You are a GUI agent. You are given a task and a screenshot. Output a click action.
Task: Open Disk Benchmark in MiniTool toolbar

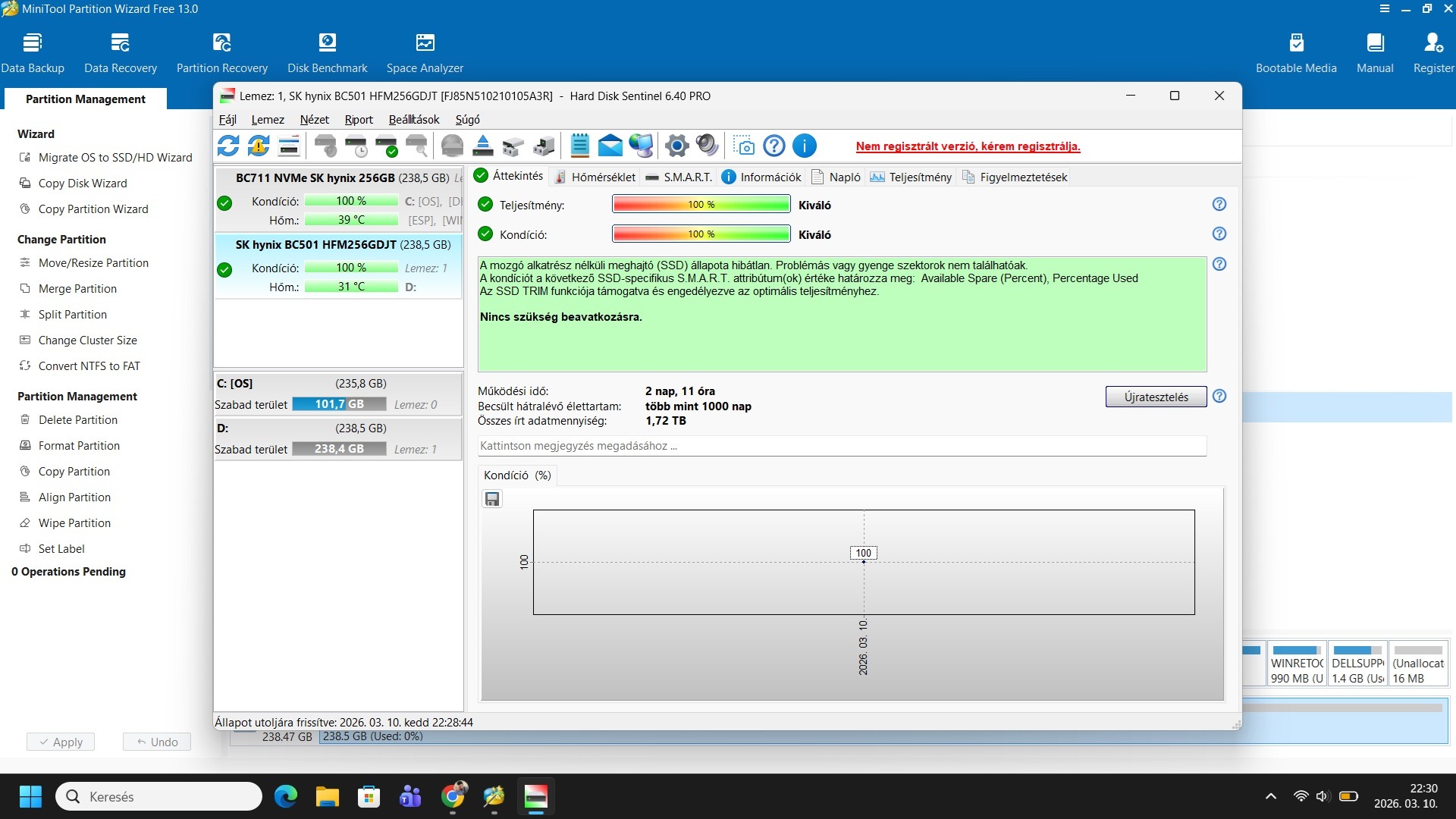327,53
